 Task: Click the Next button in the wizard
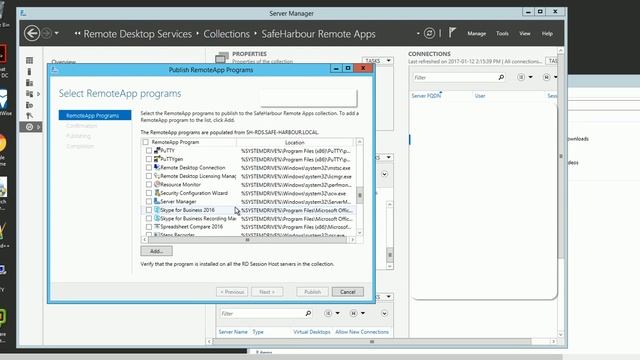(267, 292)
